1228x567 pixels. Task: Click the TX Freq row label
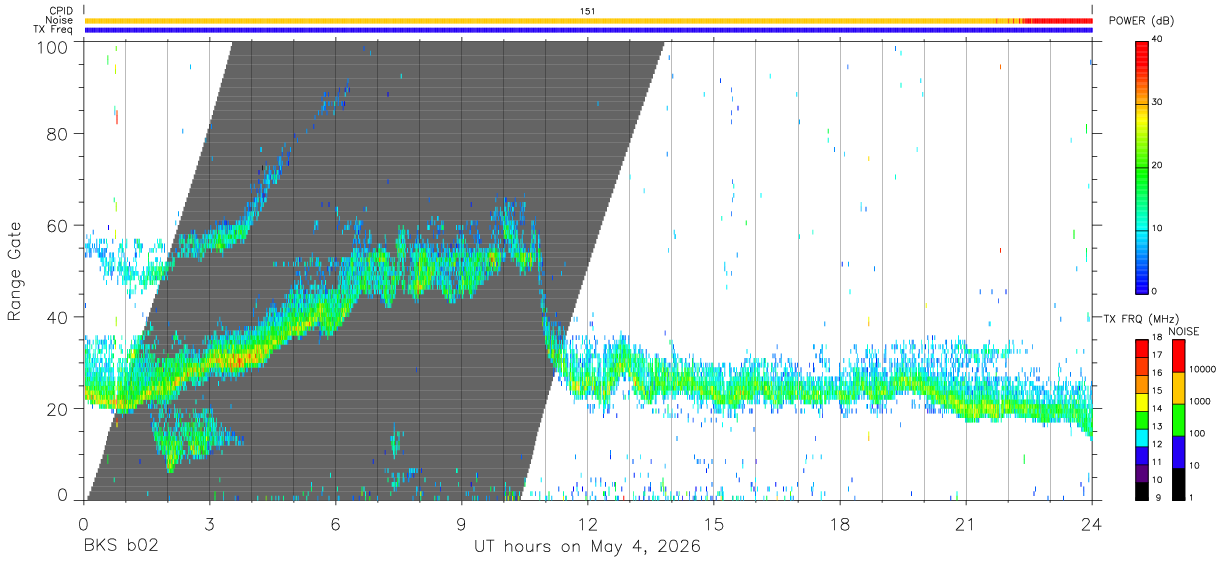click(x=53, y=29)
